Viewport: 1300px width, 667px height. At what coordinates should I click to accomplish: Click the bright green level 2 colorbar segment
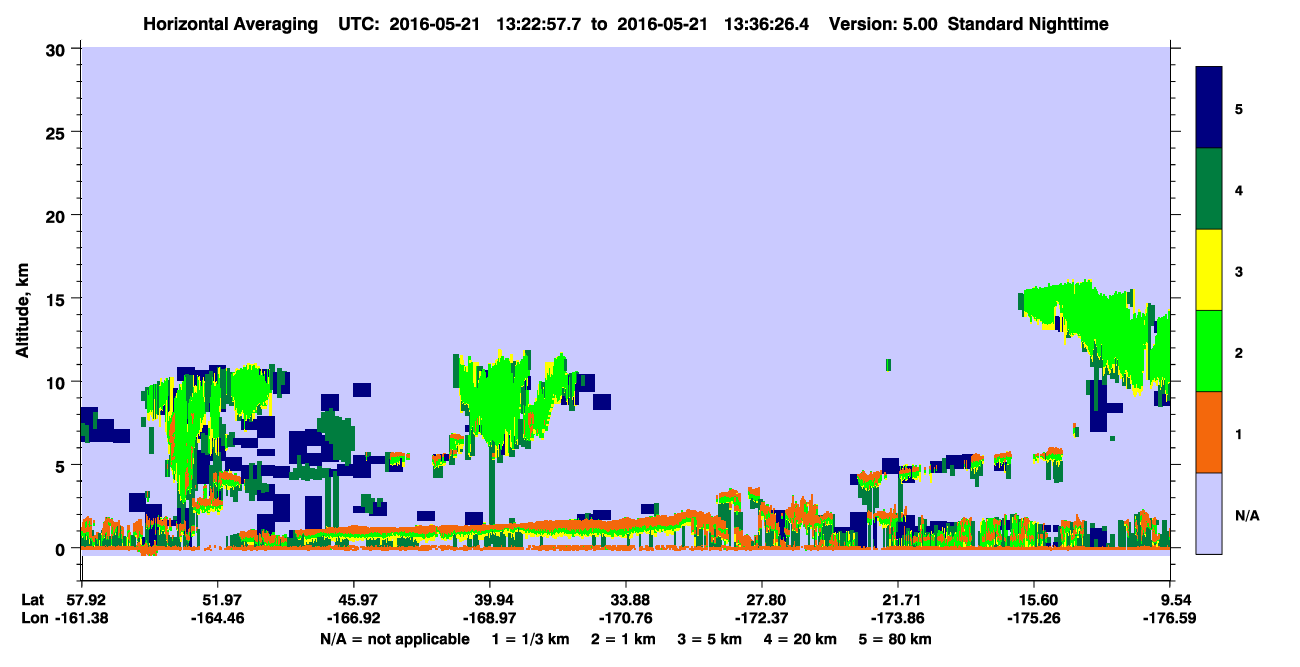1209,350
